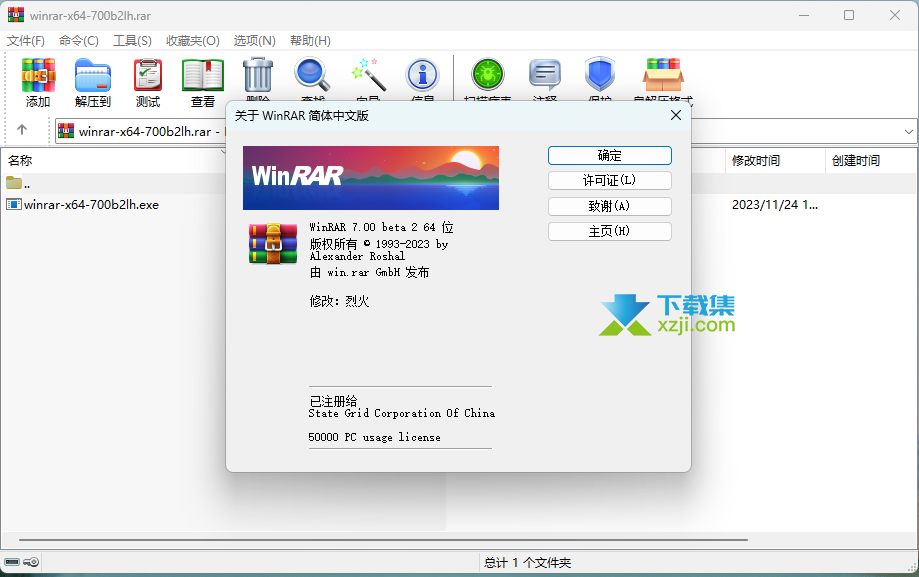Open the address bar dropdown arrow

[908, 131]
